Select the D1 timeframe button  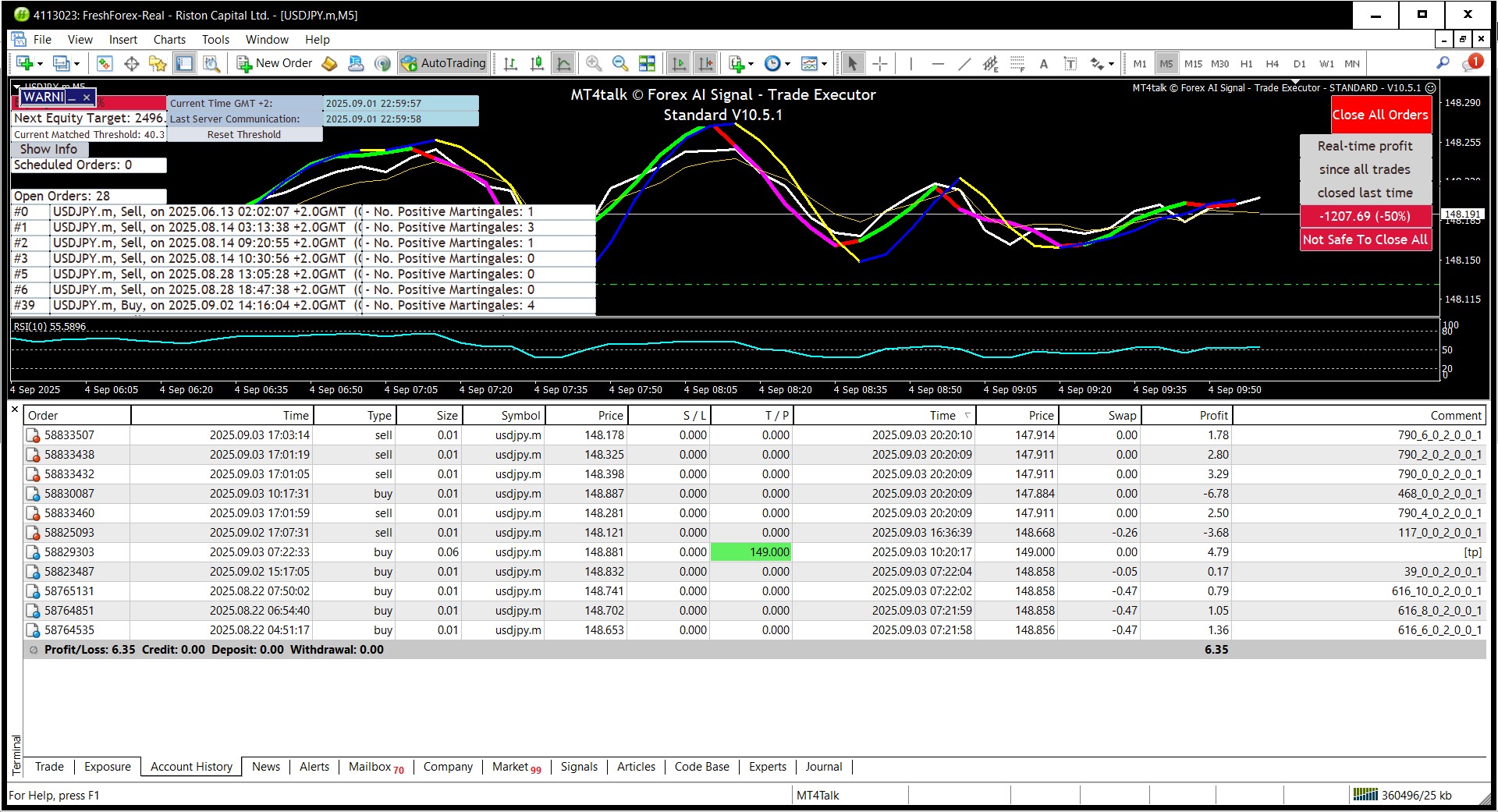click(1299, 64)
